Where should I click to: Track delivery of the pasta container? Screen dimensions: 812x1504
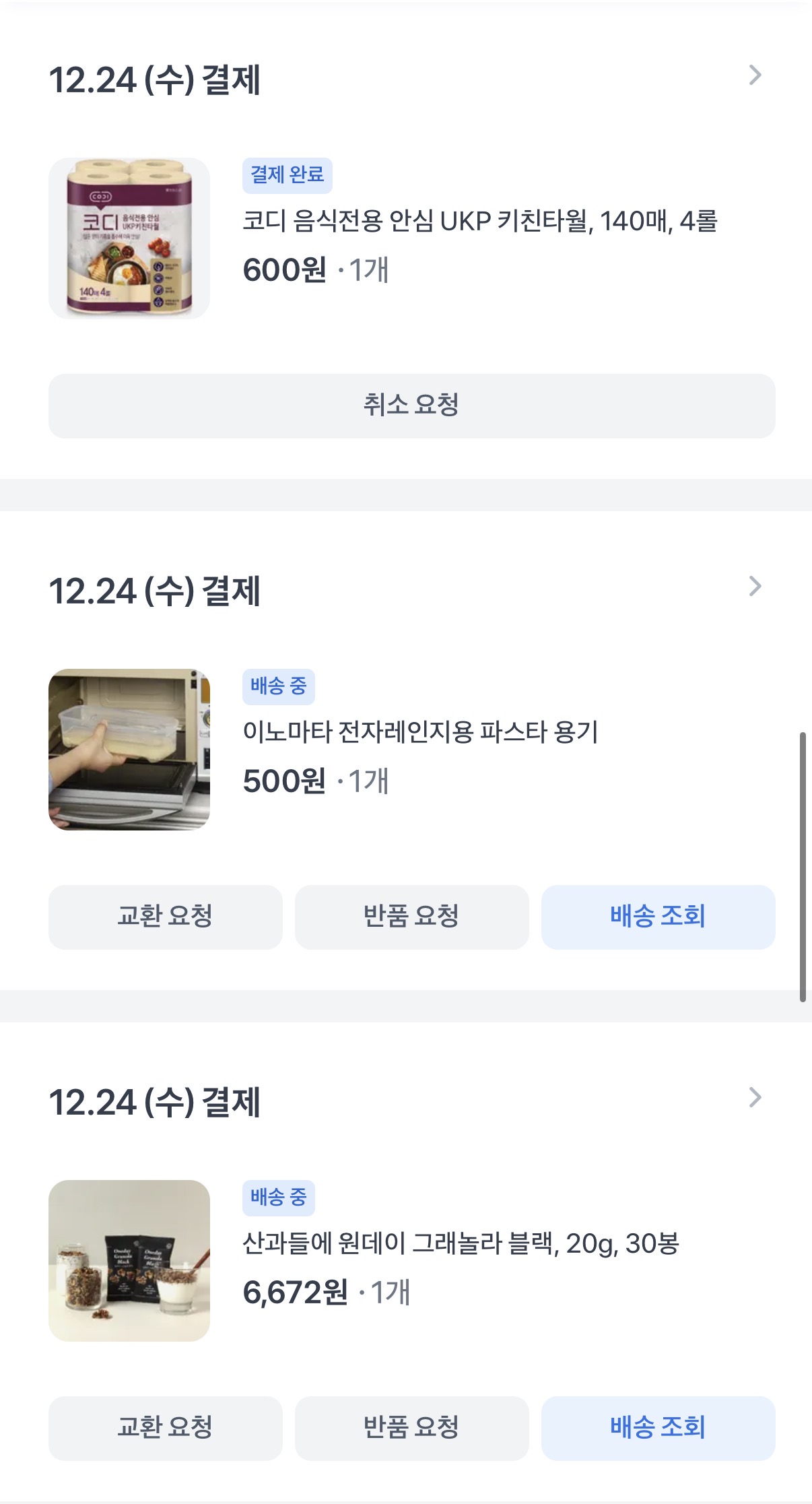pyautogui.click(x=658, y=917)
